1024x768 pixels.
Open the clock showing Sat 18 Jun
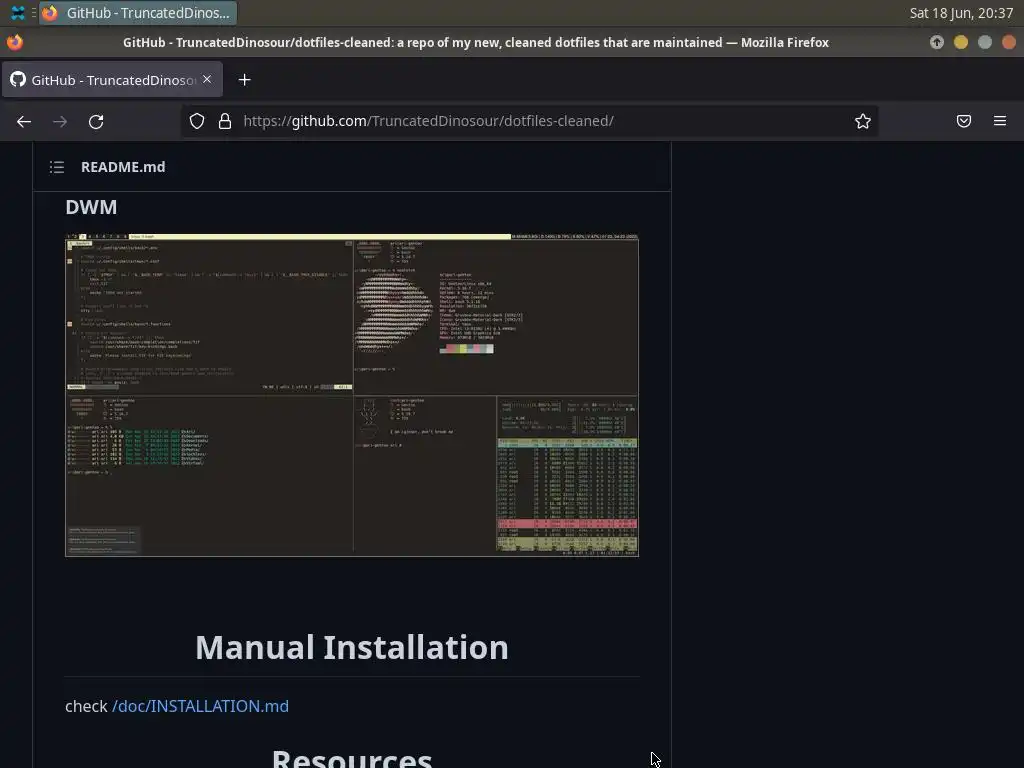[961, 13]
